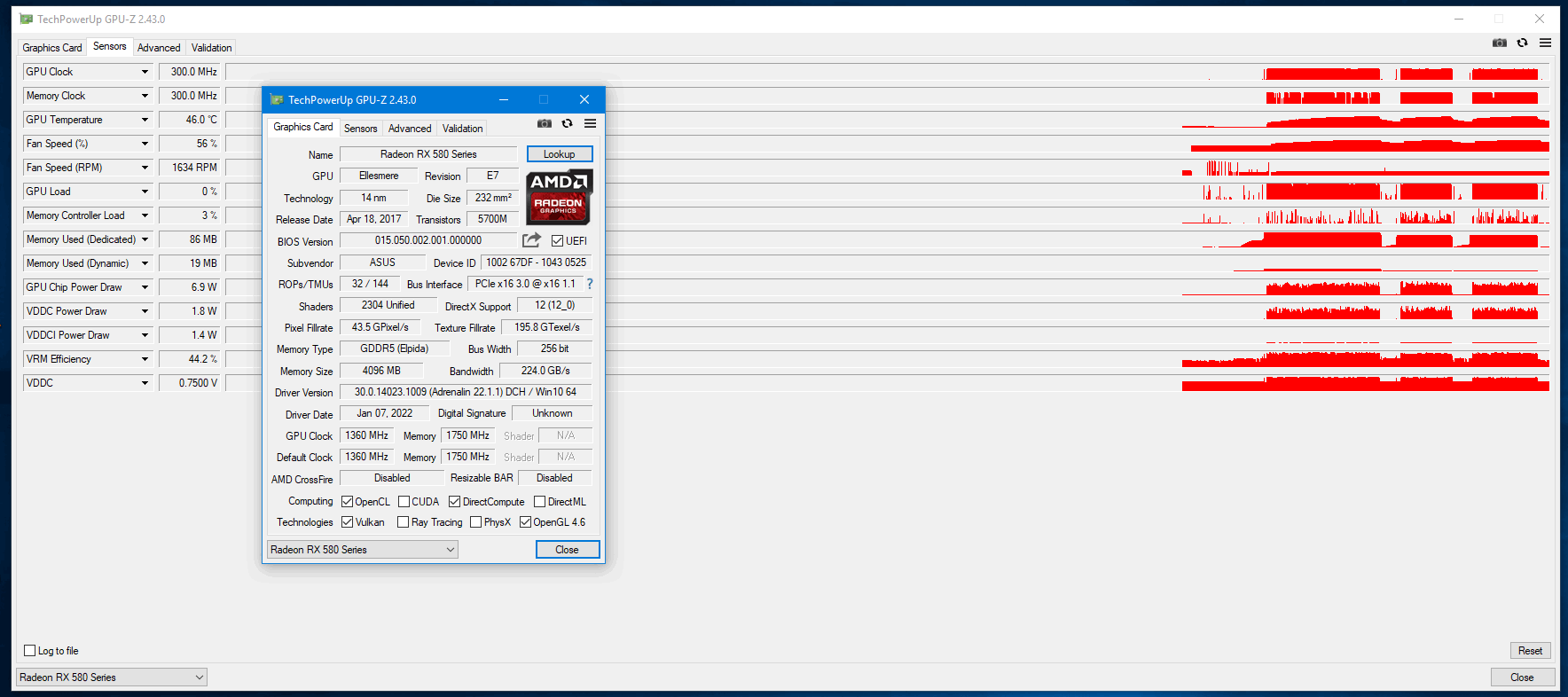Enable the Log to file checkbox
1568x697 pixels.
tap(30, 650)
